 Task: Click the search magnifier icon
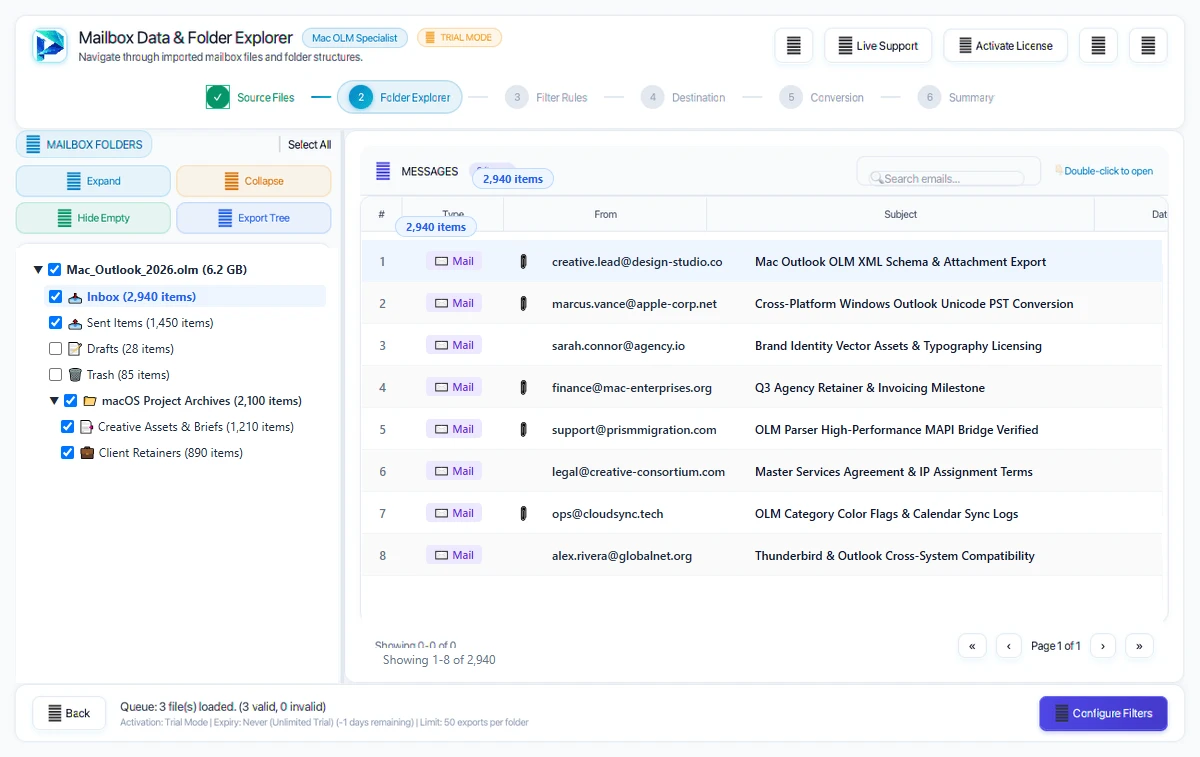pyautogui.click(x=876, y=178)
